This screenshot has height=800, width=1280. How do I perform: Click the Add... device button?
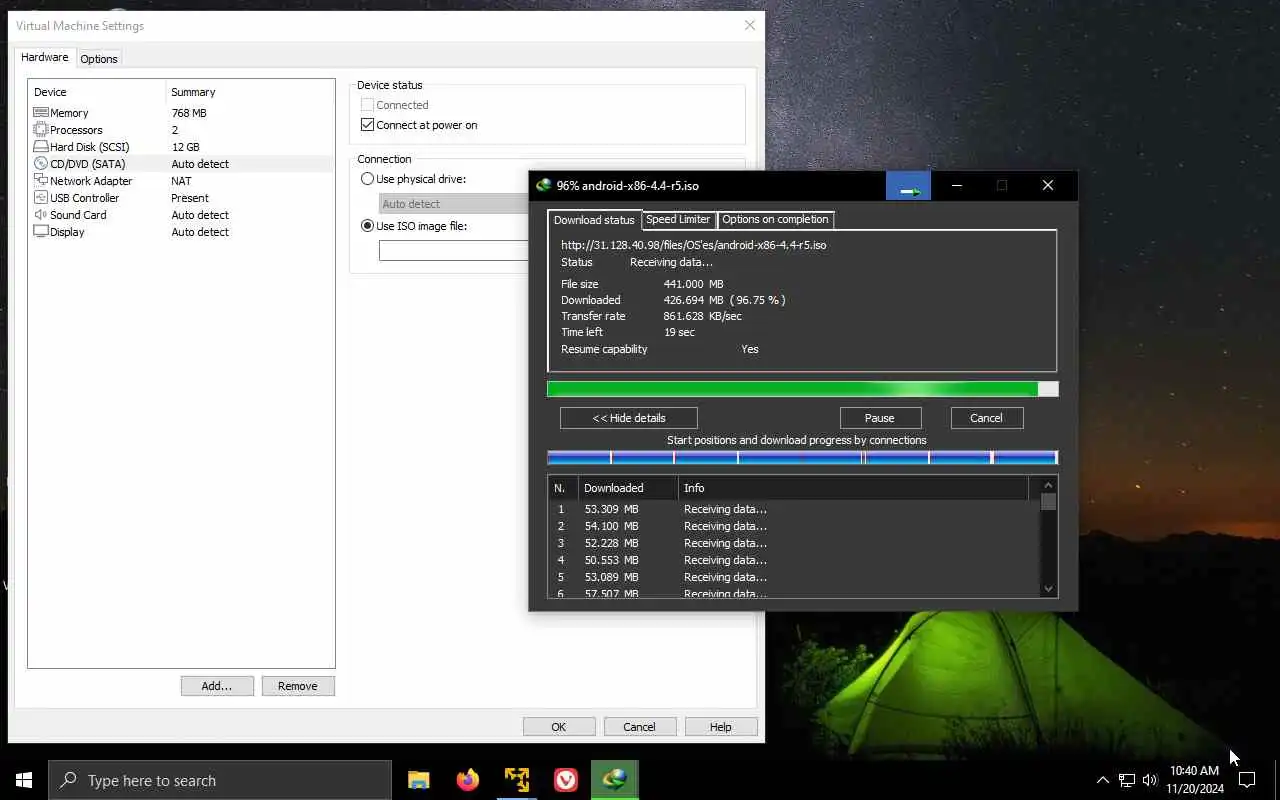tap(217, 686)
